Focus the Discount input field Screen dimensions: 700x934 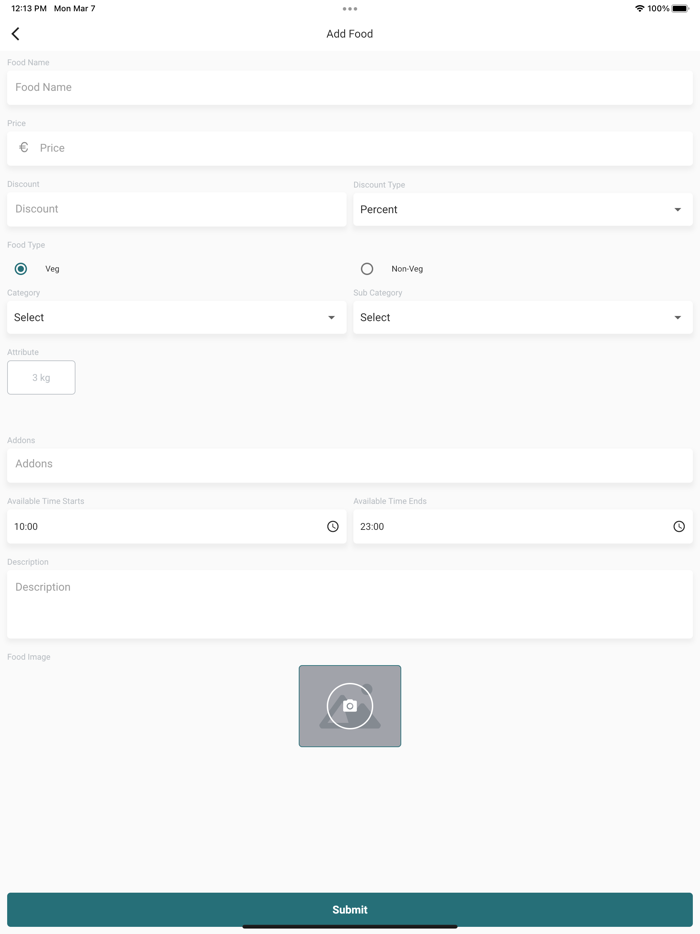pos(176,209)
